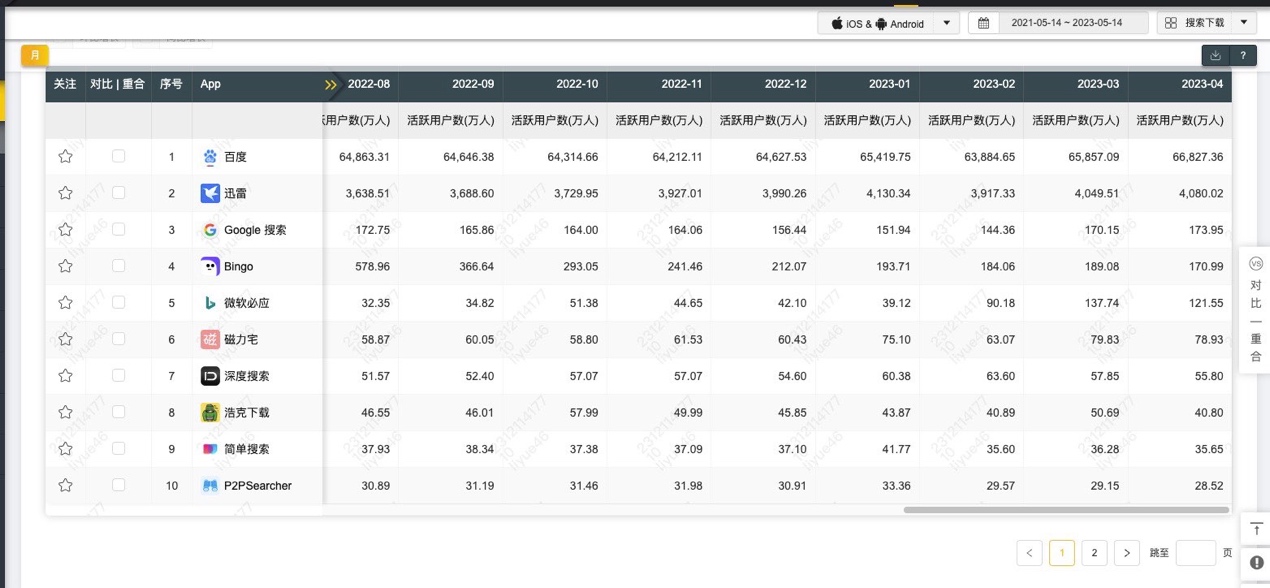This screenshot has height=588, width=1270.
Task: Expand columns with yellow double-arrow icon
Action: pos(331,85)
